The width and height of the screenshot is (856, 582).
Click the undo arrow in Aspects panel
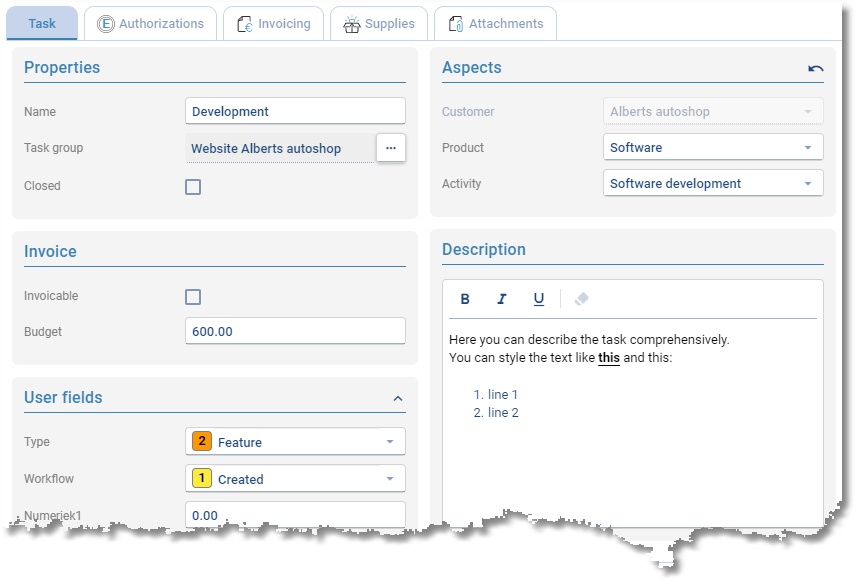(x=815, y=68)
